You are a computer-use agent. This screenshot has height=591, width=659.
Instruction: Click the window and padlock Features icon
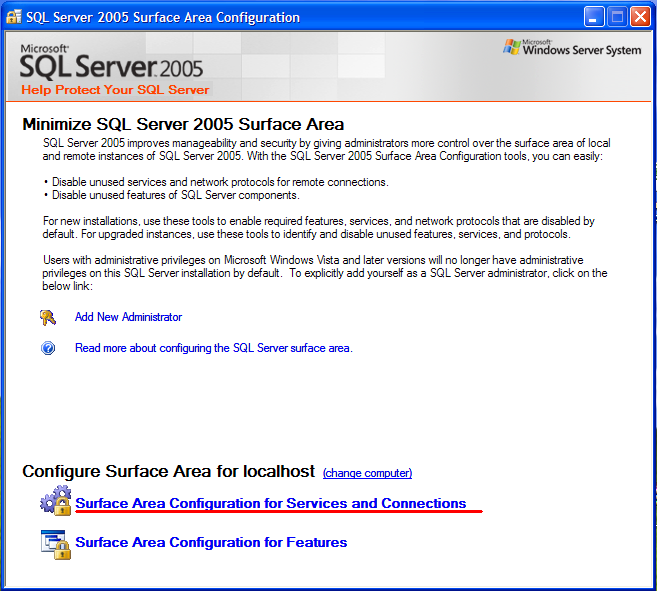[x=55, y=544]
